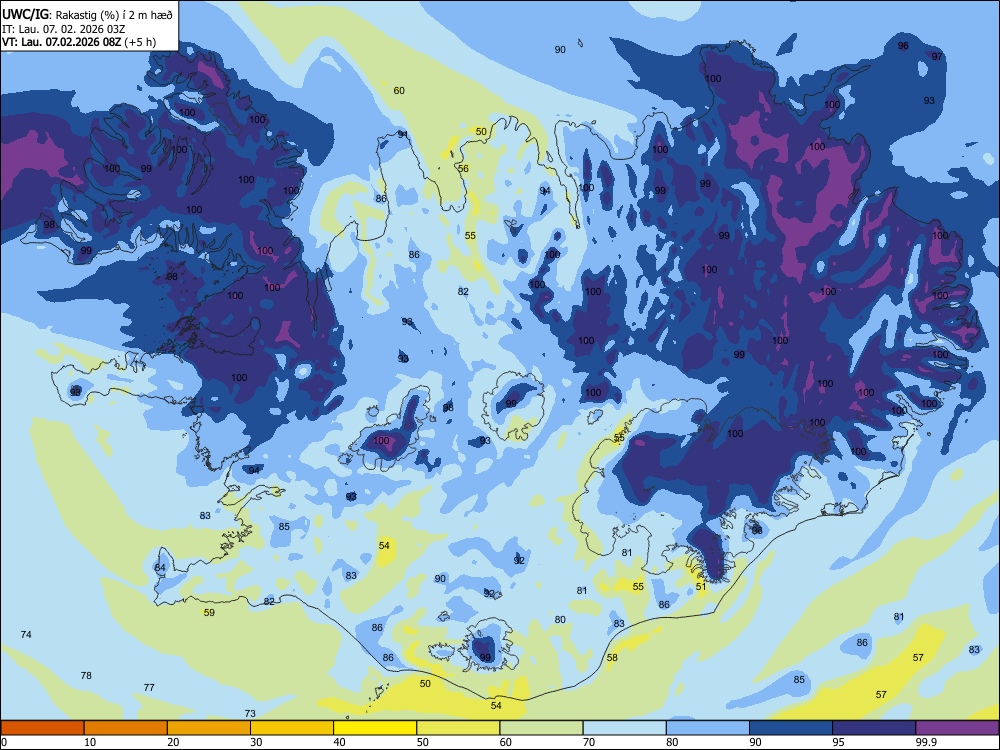Click the medium blue 90–95 legend swatch

tap(791, 728)
